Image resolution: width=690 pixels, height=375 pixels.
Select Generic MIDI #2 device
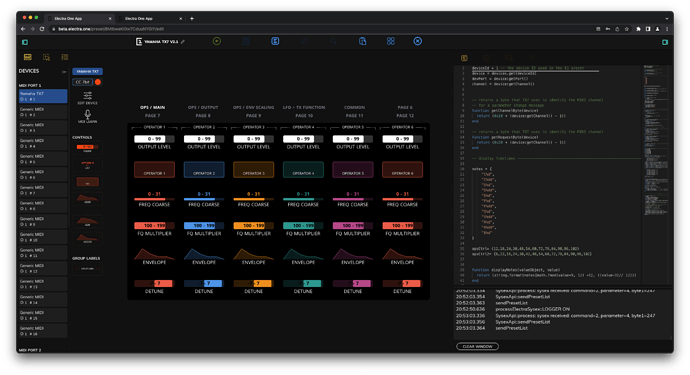click(43, 112)
